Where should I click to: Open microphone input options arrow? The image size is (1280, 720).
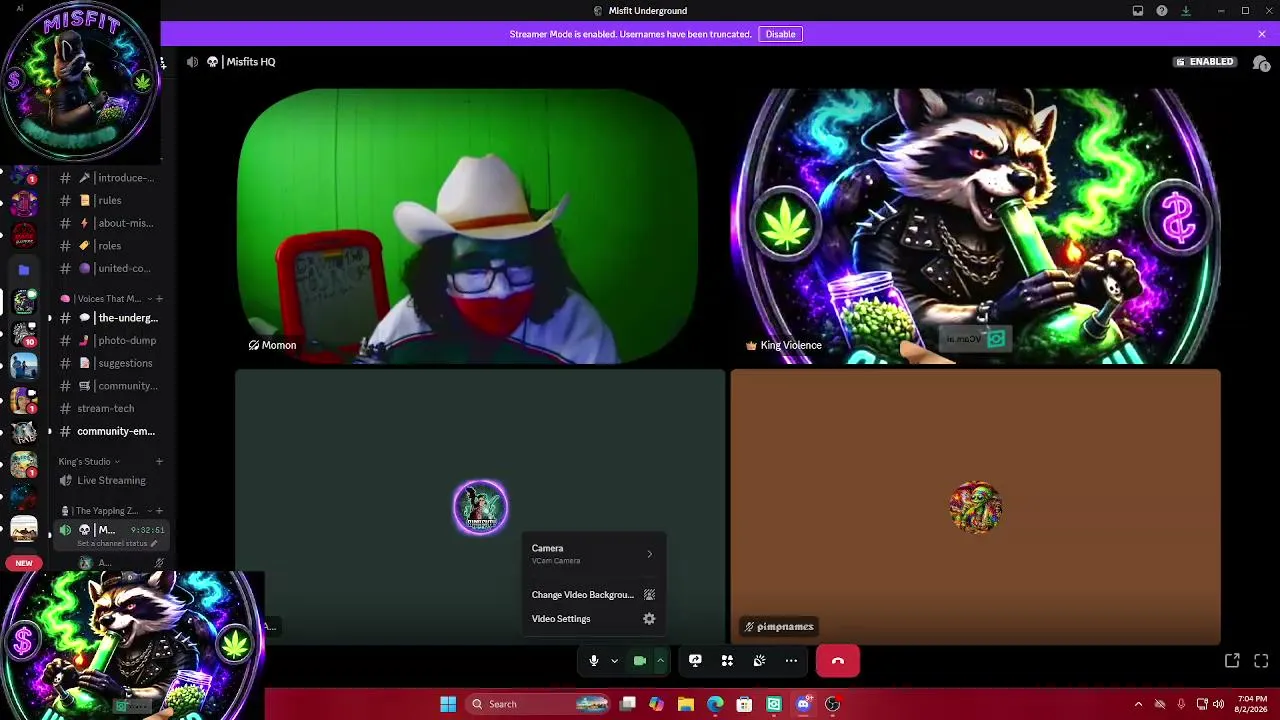(614, 660)
